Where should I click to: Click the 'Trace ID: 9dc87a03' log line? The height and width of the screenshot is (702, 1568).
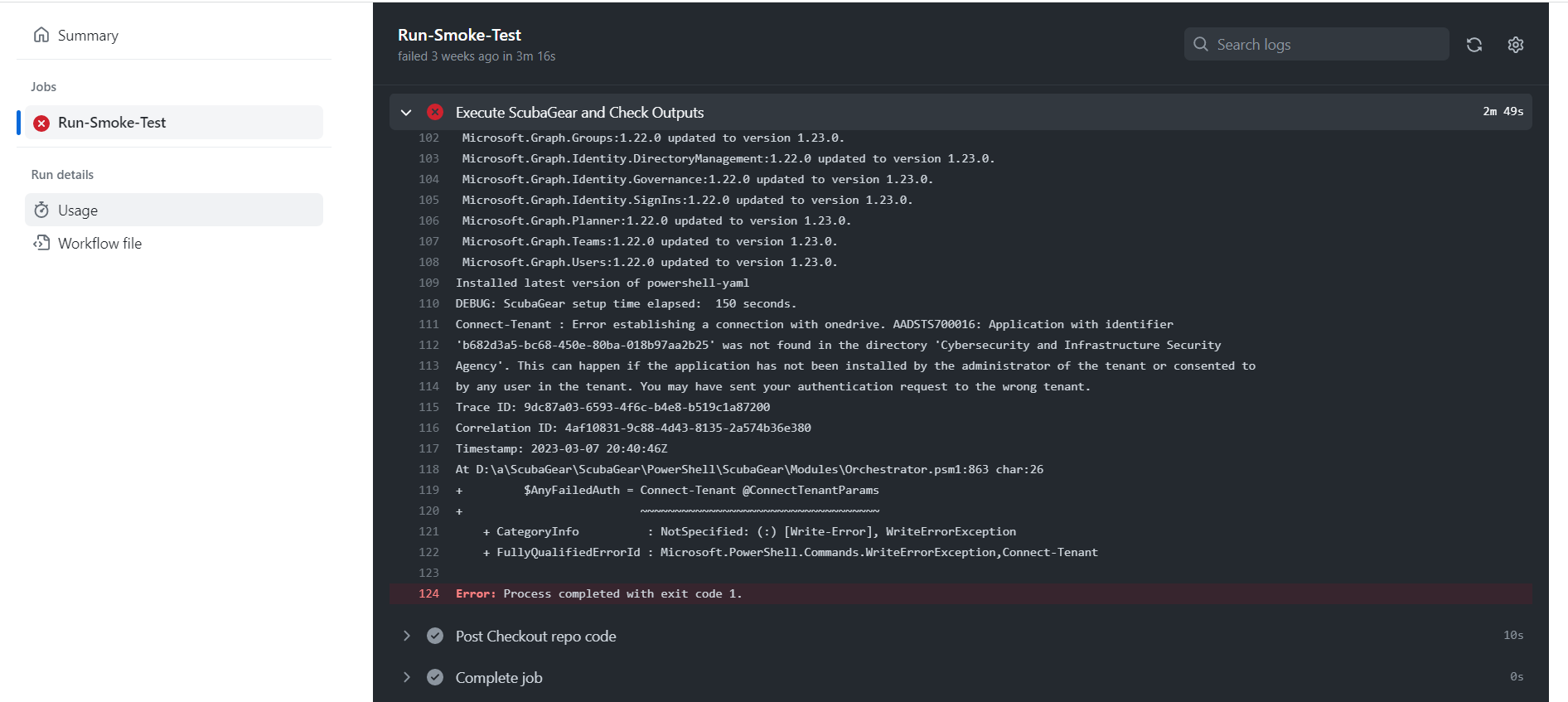point(612,407)
